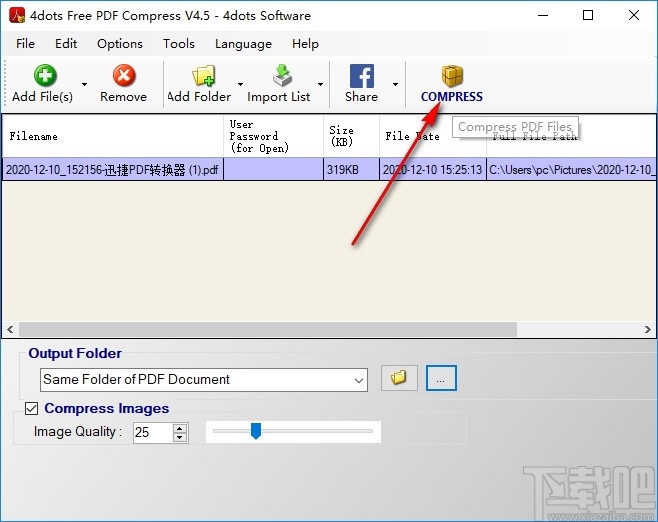Open the Edit menu
Screen dimensions: 658x522
pyautogui.click(x=66, y=44)
